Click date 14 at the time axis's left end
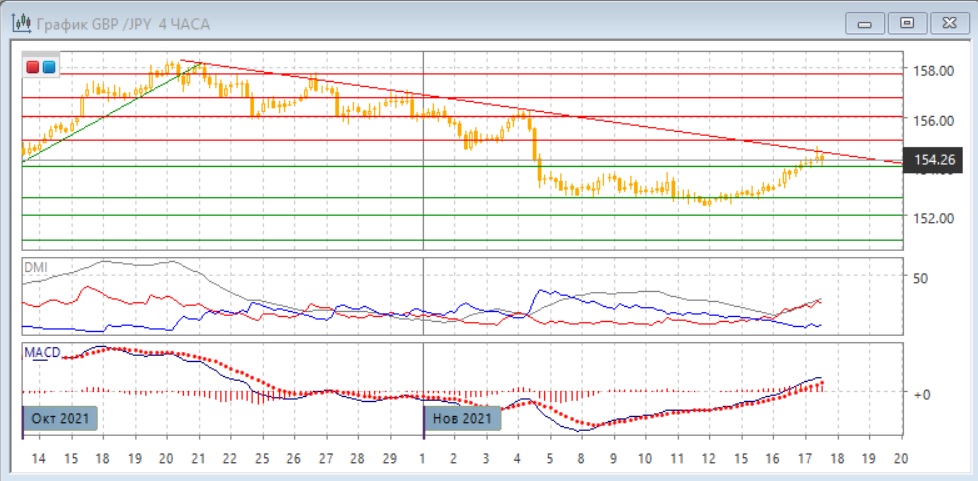Image resolution: width=978 pixels, height=481 pixels. coord(39,457)
